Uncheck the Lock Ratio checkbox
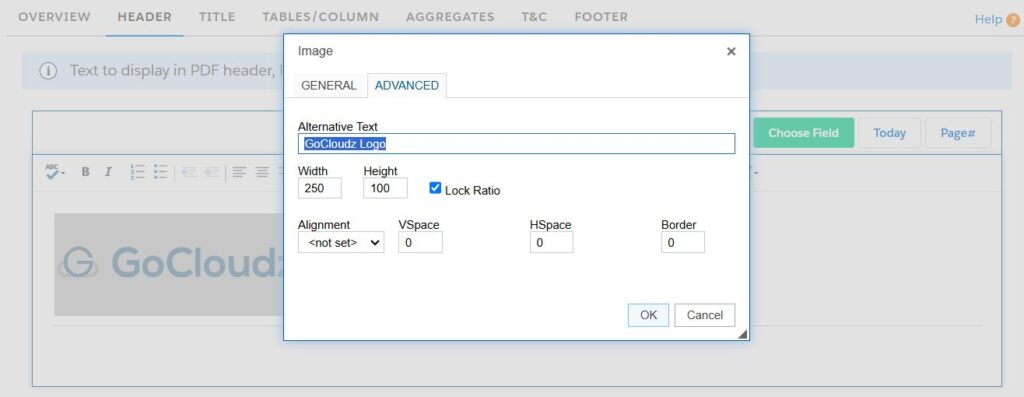 click(435, 188)
